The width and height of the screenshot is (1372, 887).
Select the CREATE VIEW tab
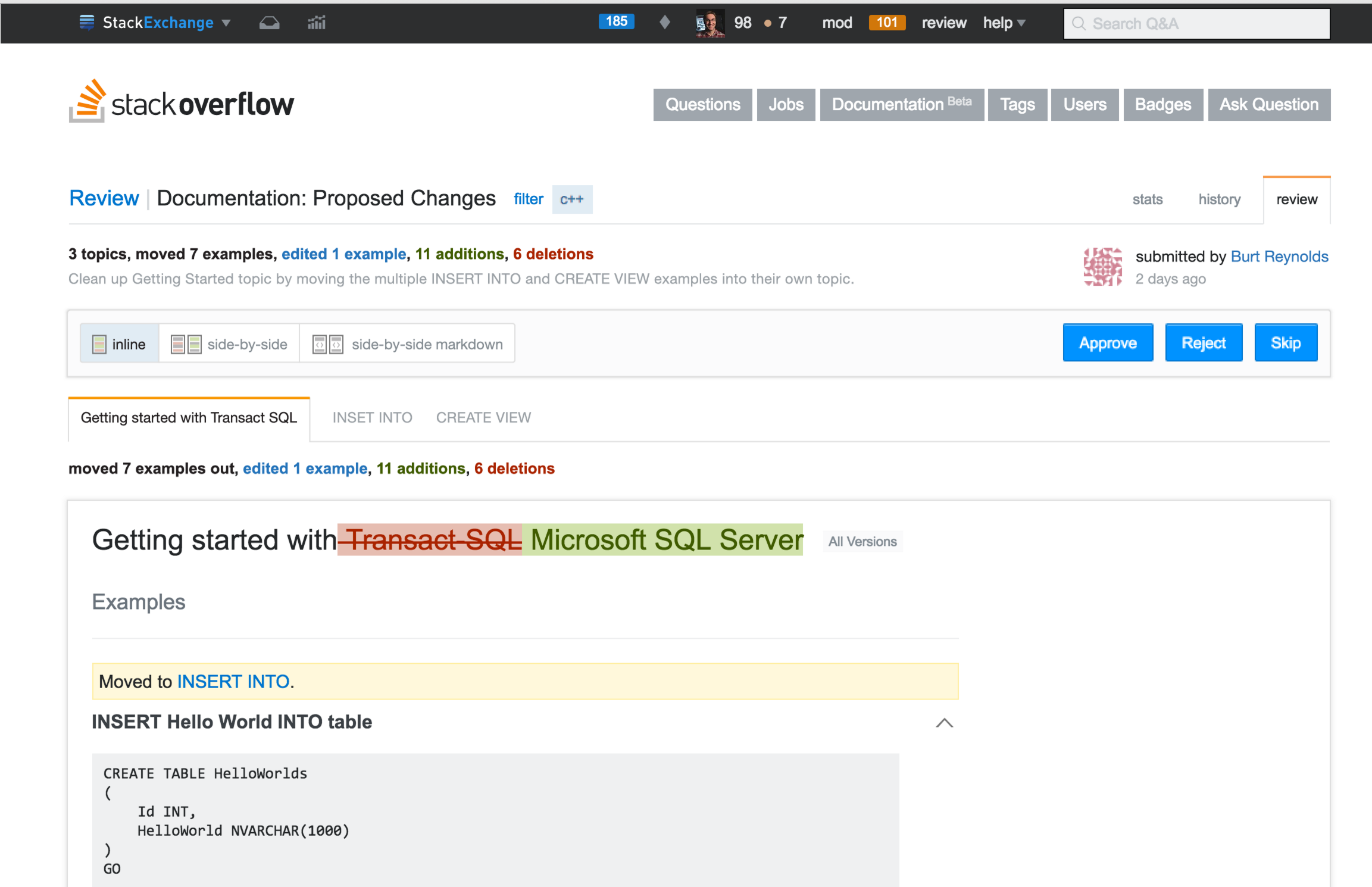click(483, 417)
